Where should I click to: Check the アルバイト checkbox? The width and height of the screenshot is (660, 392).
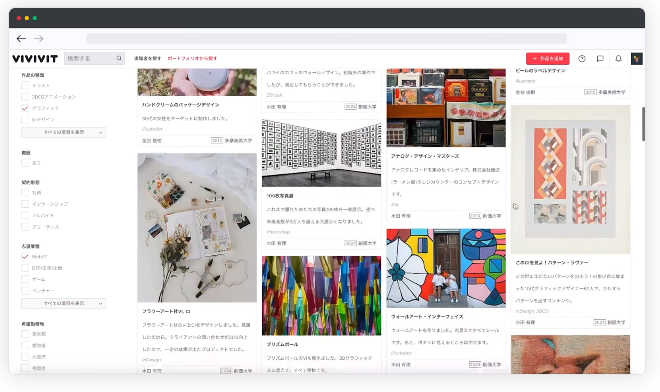25,215
